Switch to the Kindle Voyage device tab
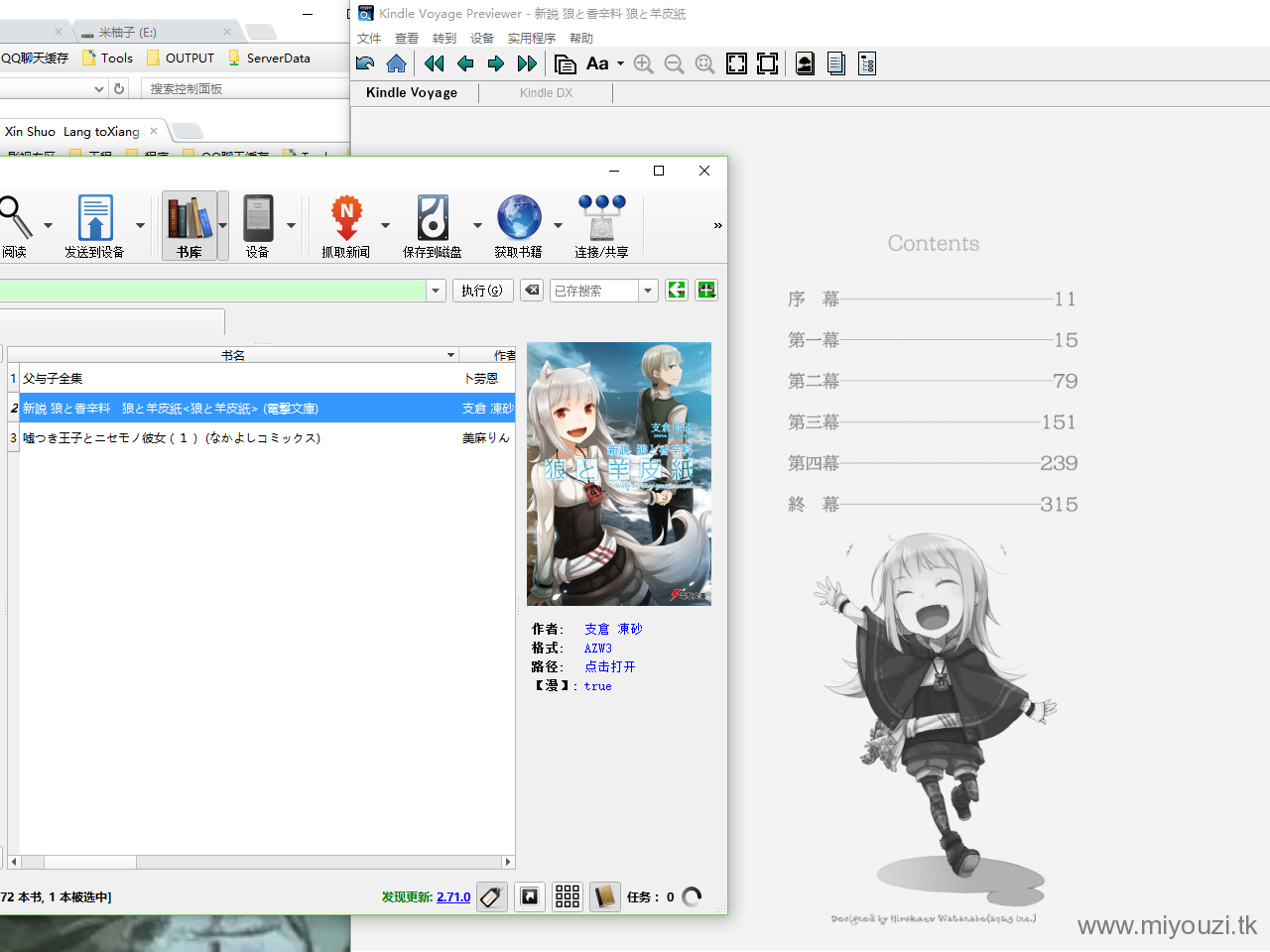This screenshot has width=1270, height=952. tap(412, 92)
